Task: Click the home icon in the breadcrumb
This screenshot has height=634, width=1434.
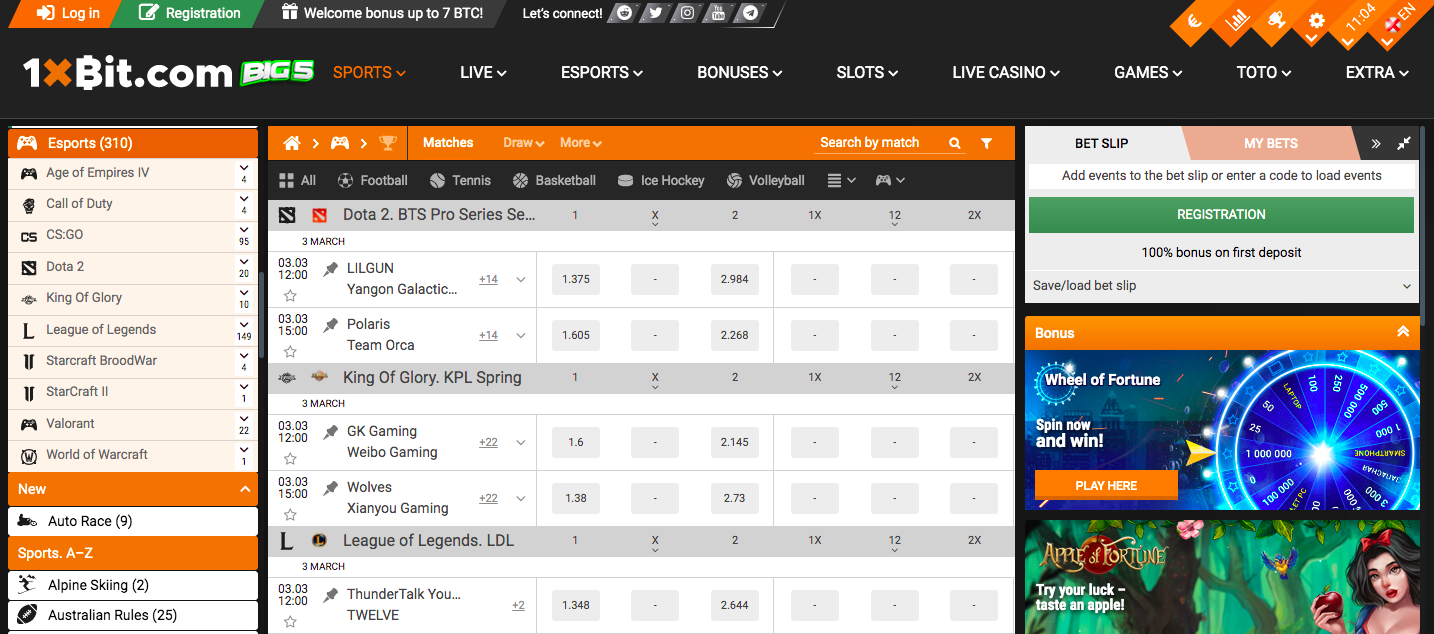Action: point(294,142)
